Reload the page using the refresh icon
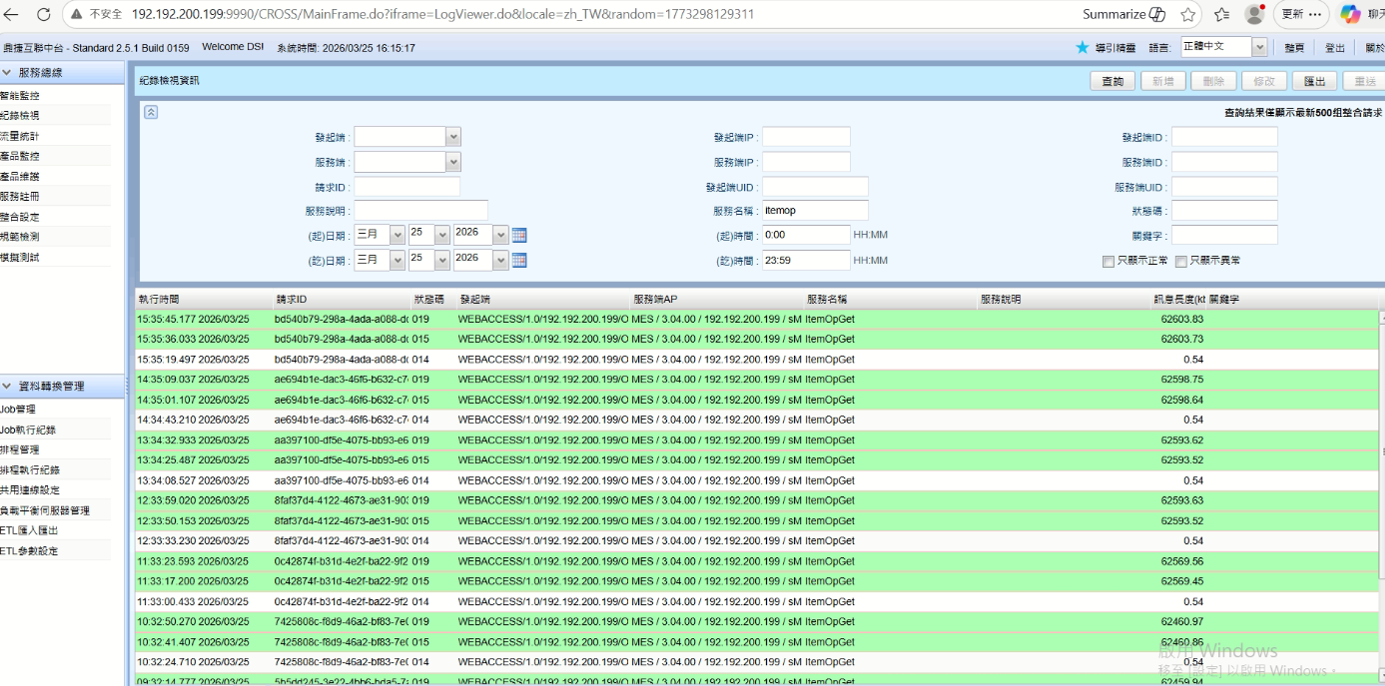This screenshot has height=686, width=1385. pos(43,14)
